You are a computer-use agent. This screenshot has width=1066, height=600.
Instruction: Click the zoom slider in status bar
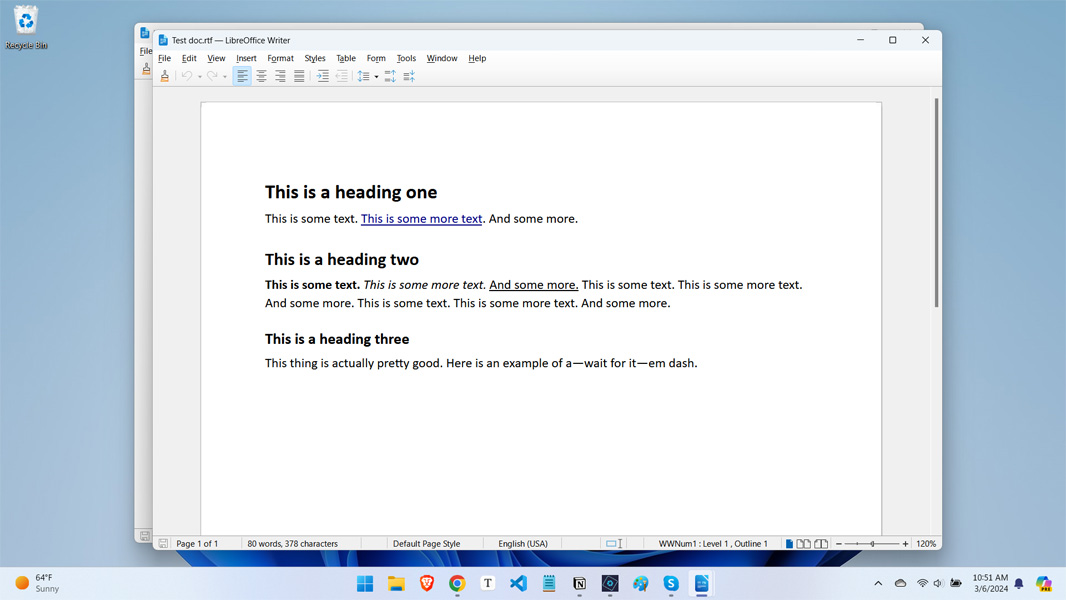tap(871, 544)
